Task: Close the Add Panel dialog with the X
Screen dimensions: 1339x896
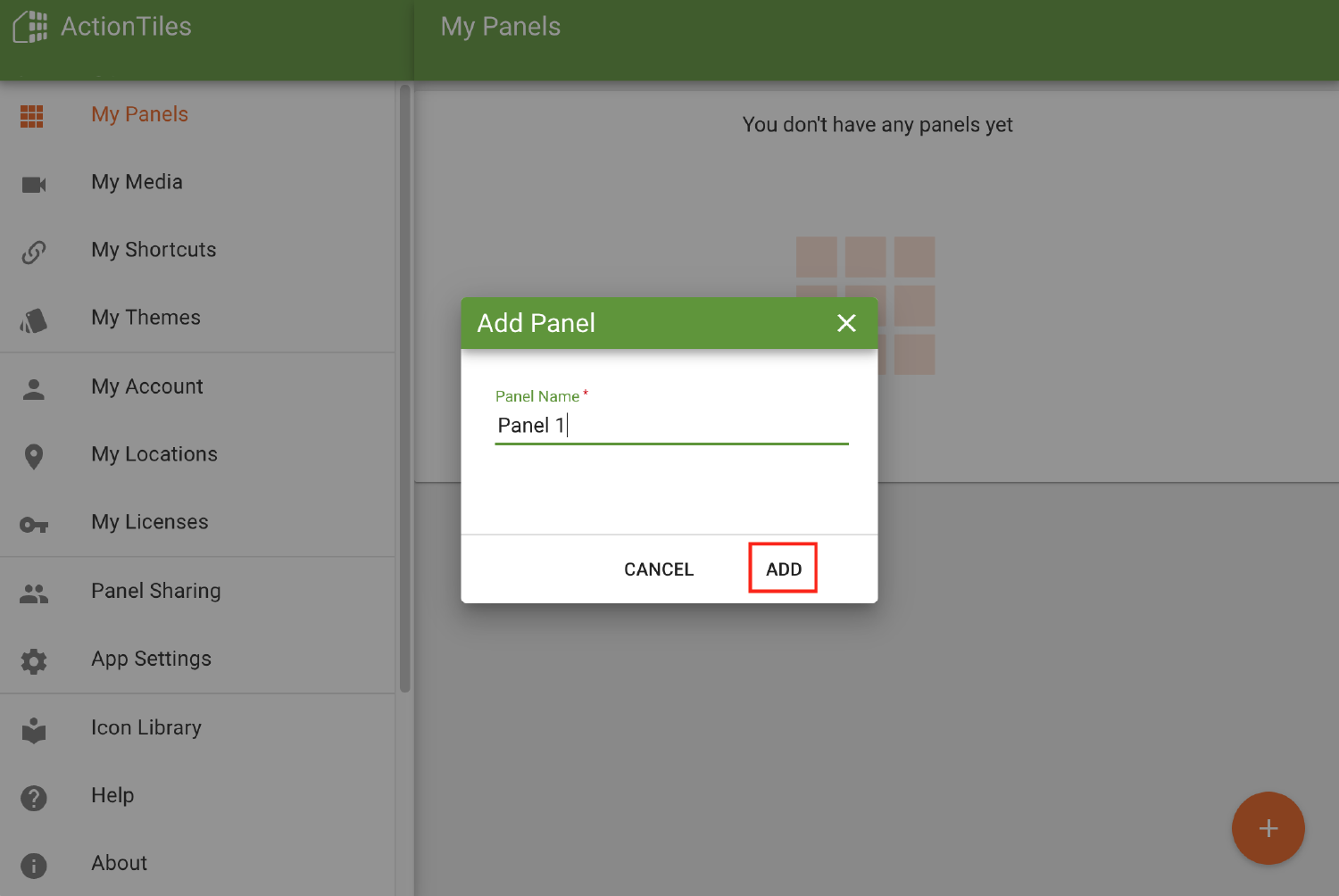Action: (846, 323)
